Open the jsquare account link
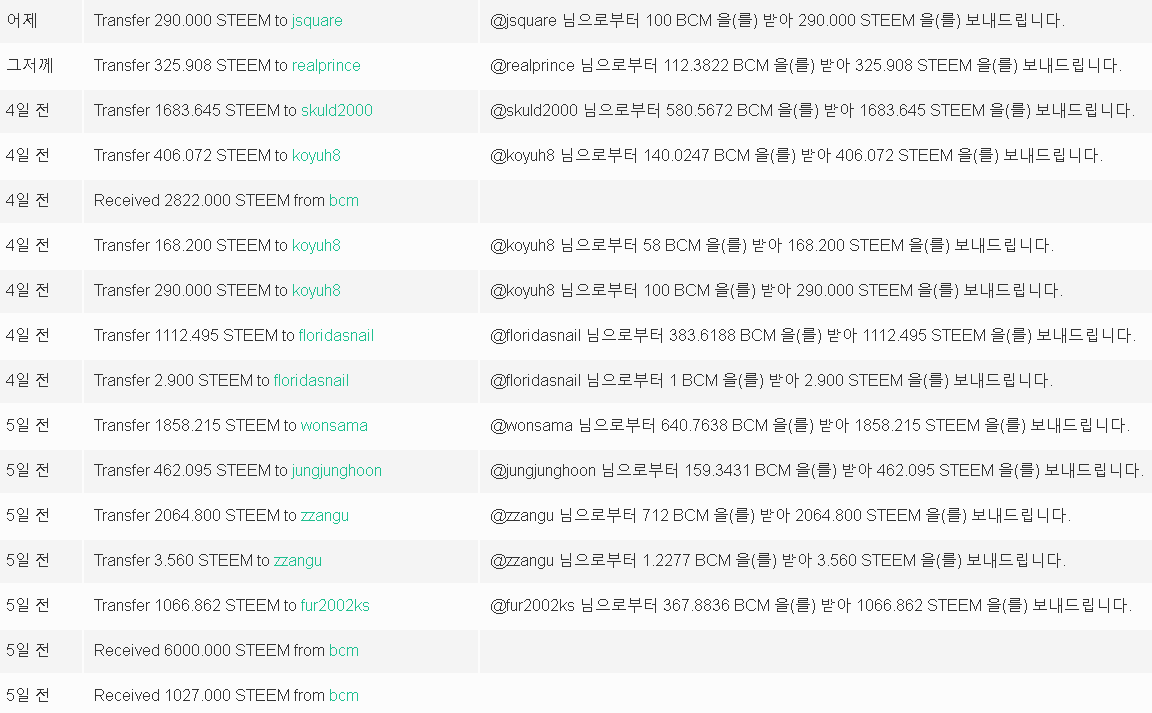This screenshot has width=1152, height=713. point(317,21)
